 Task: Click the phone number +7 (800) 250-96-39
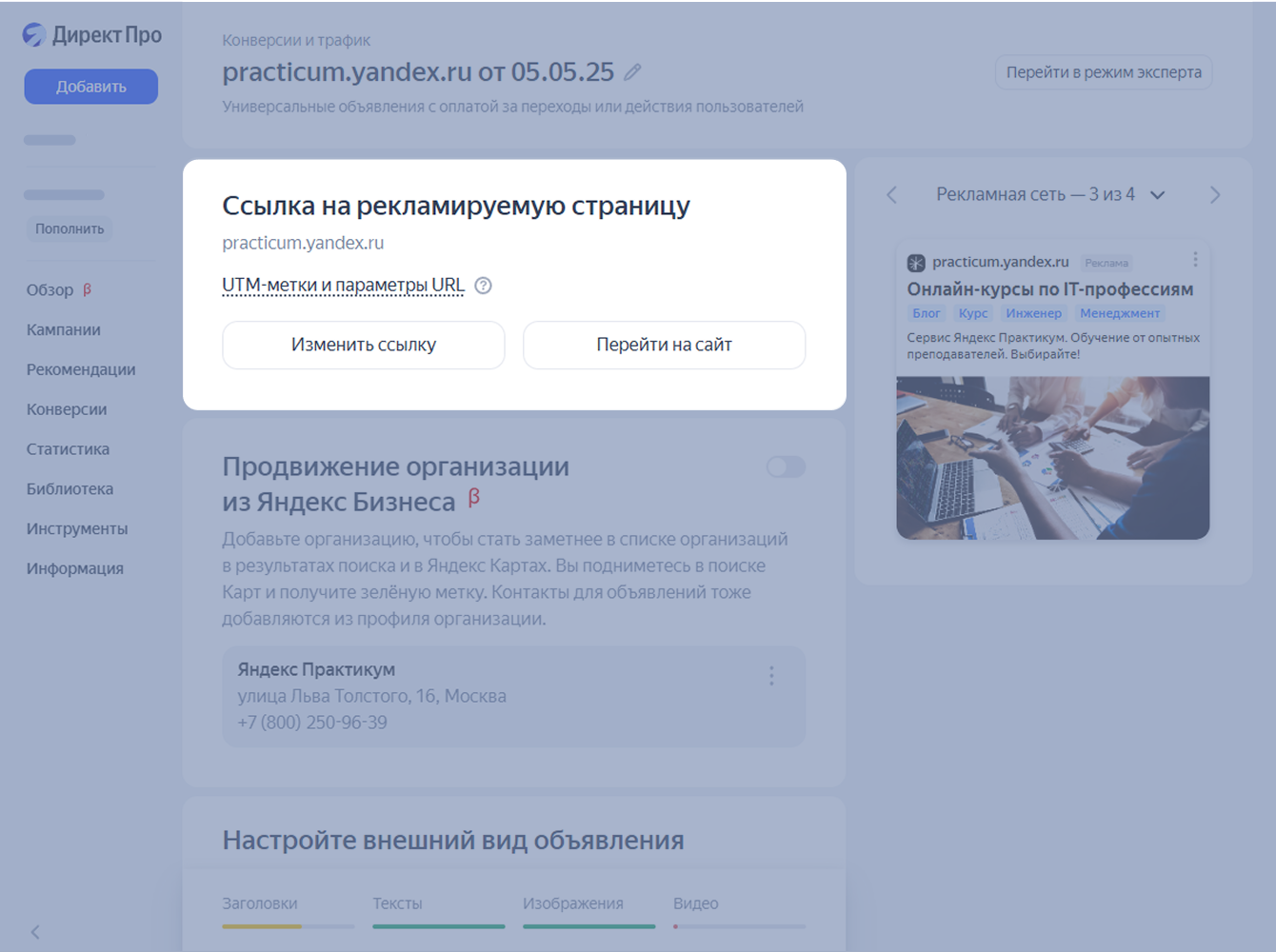(x=312, y=723)
